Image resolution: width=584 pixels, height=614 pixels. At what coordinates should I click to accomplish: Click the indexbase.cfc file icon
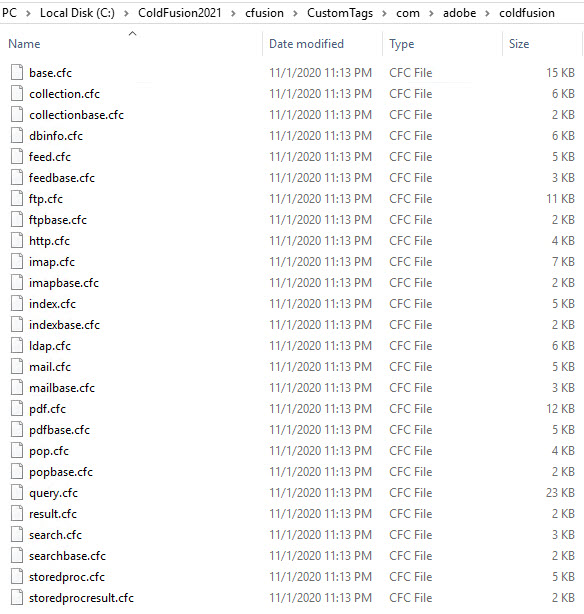tap(17, 325)
